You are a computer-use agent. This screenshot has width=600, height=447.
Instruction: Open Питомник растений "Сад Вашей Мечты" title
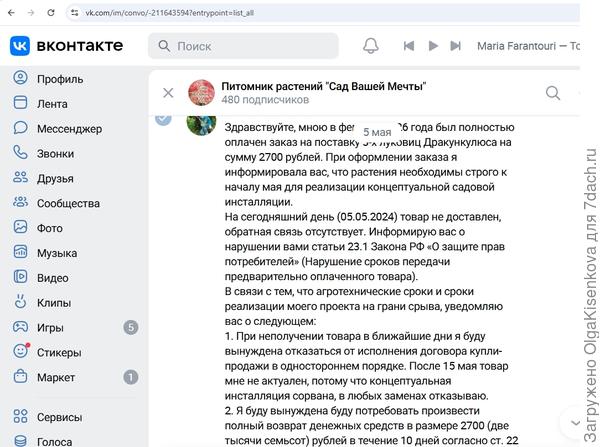click(324, 86)
